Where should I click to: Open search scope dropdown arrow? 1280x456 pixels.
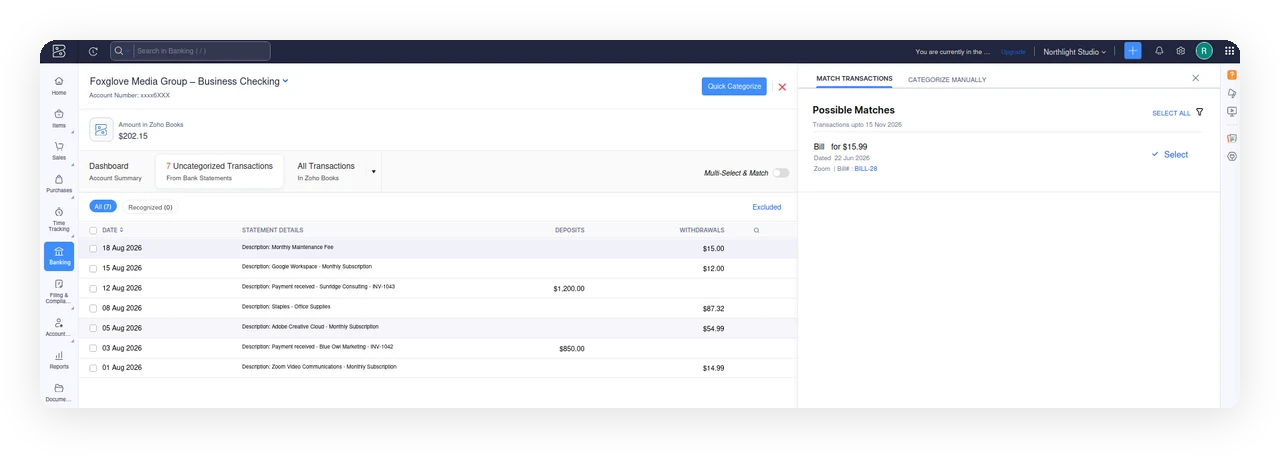(x=128, y=51)
